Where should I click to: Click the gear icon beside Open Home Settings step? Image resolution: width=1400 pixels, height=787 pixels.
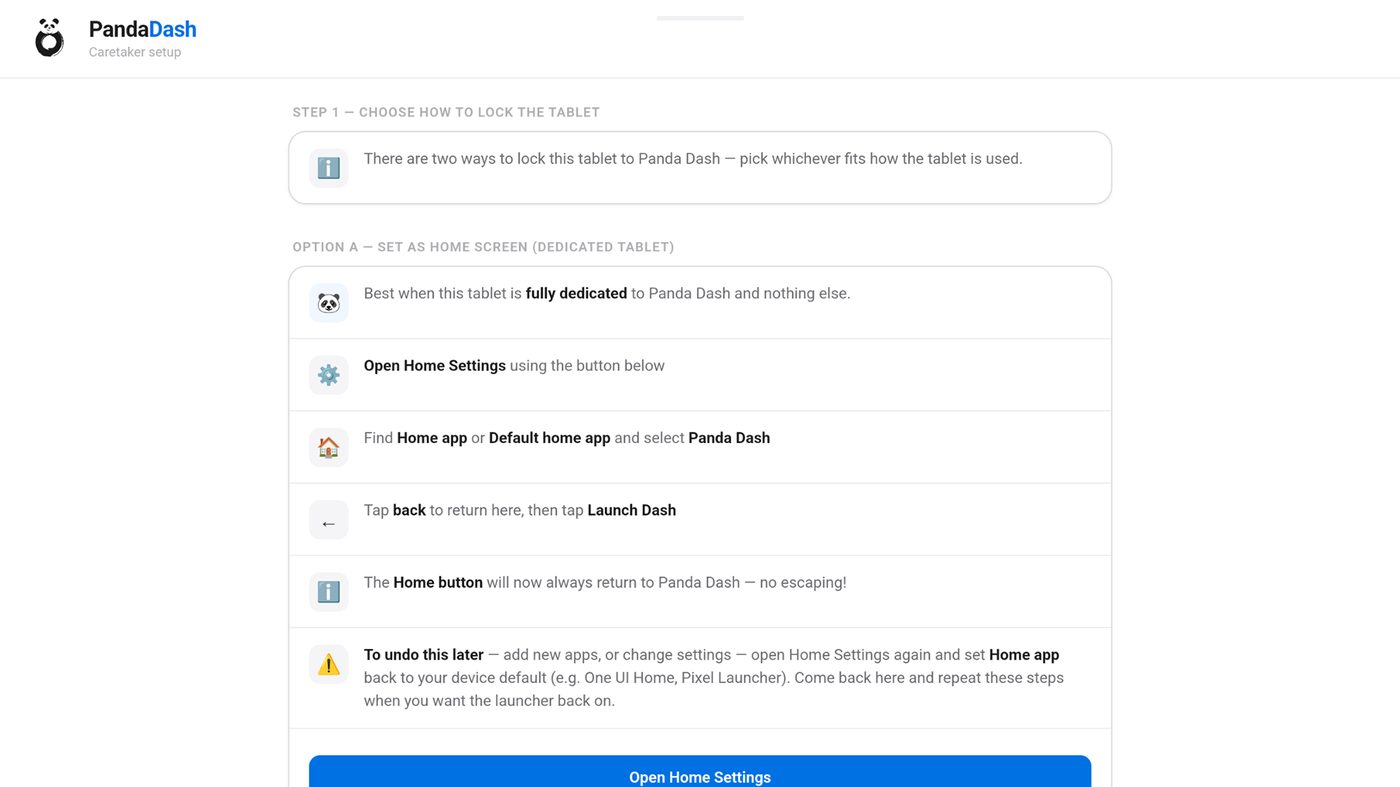point(329,375)
